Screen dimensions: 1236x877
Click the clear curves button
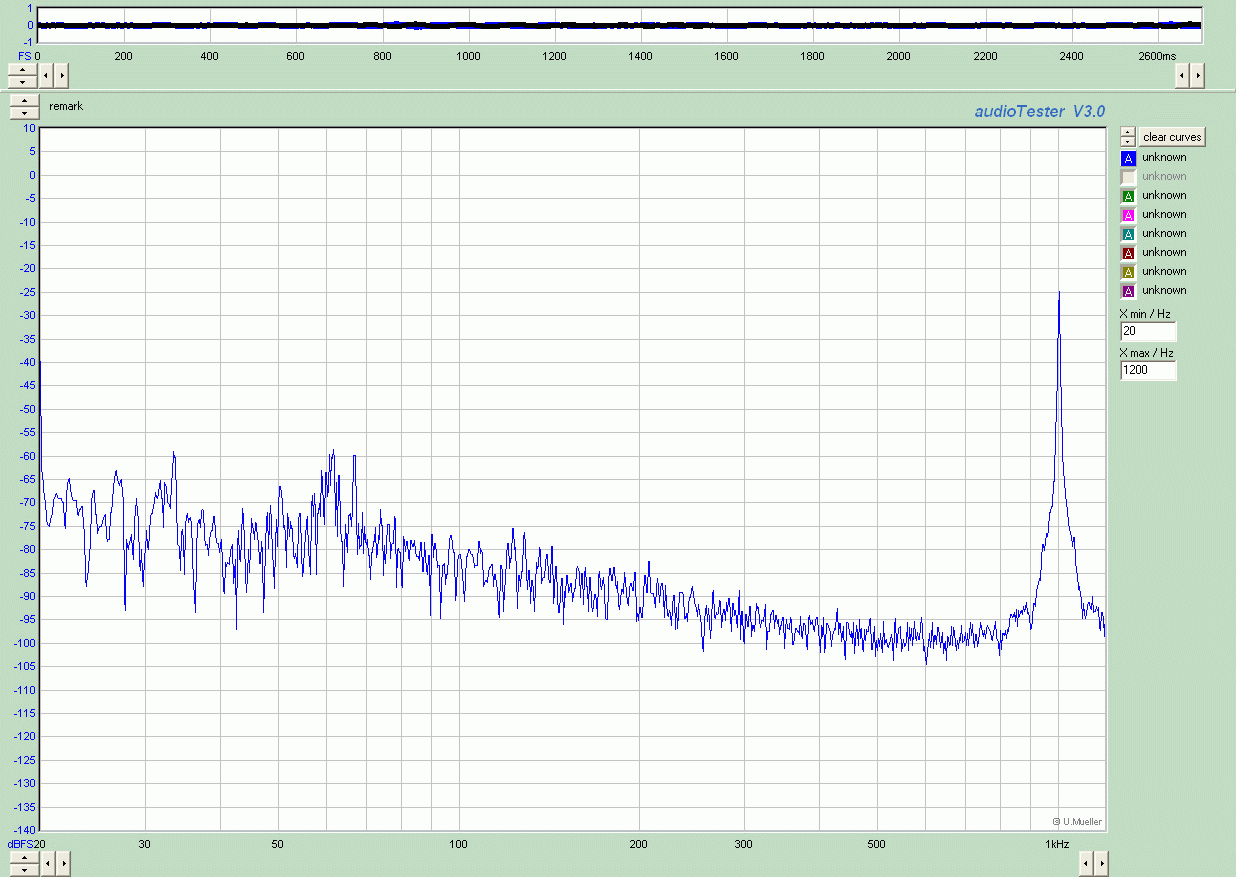coord(1172,137)
